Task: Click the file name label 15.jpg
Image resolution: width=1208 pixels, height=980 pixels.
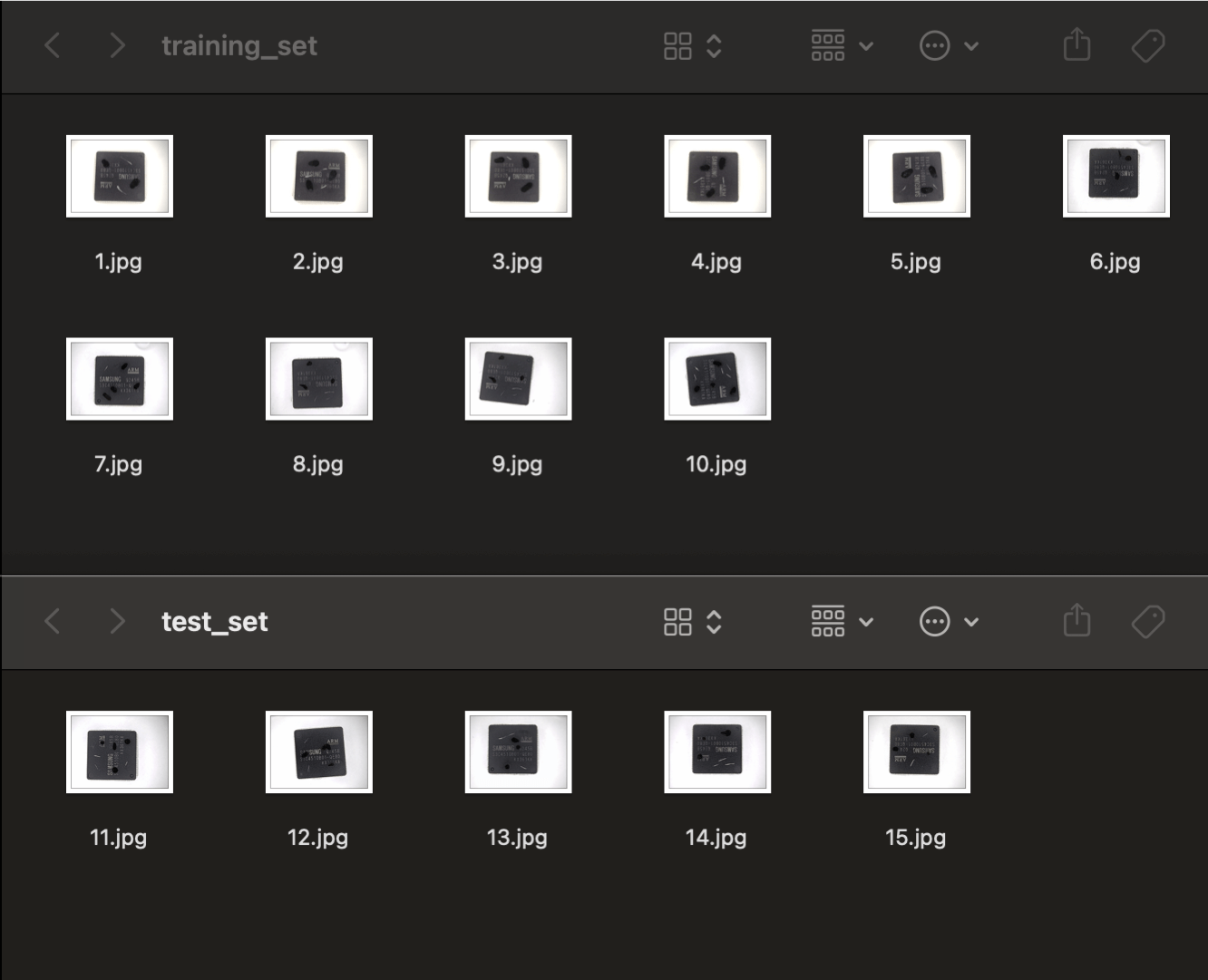Action: pyautogui.click(x=916, y=838)
